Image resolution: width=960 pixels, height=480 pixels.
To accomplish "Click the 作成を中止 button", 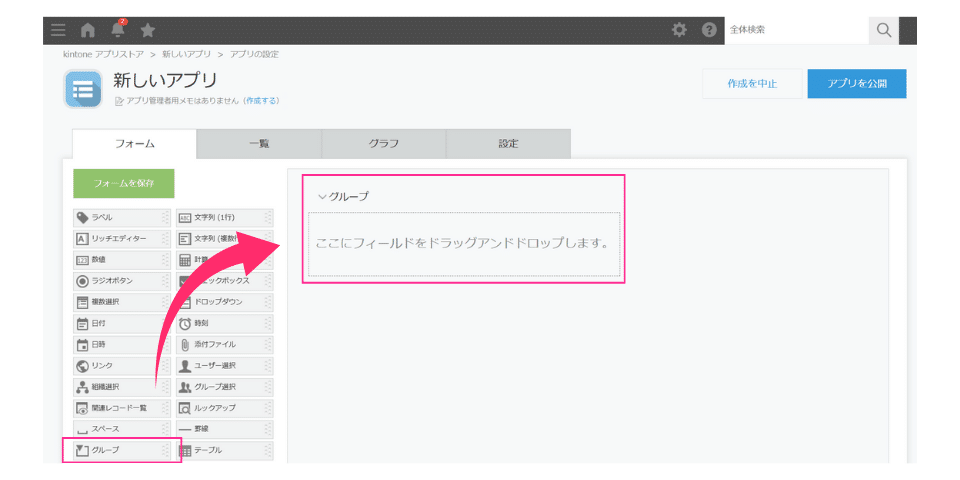I will [x=752, y=84].
